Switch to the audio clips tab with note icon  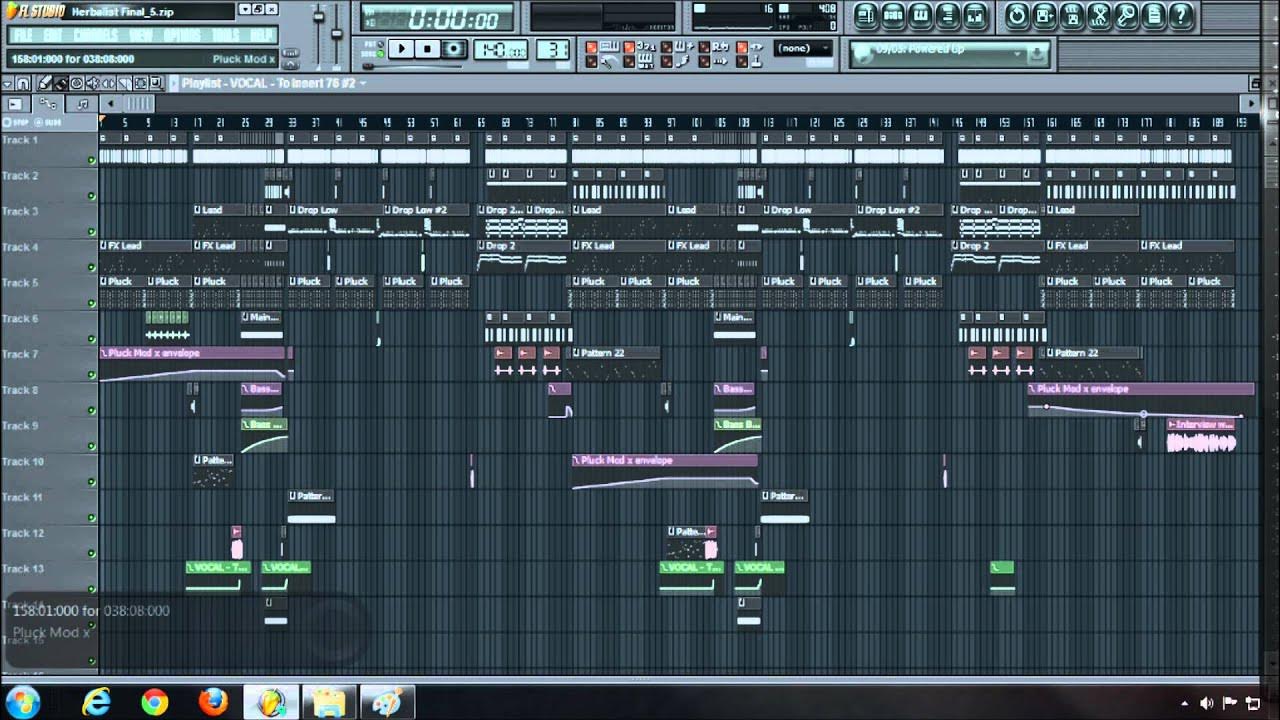pos(82,104)
